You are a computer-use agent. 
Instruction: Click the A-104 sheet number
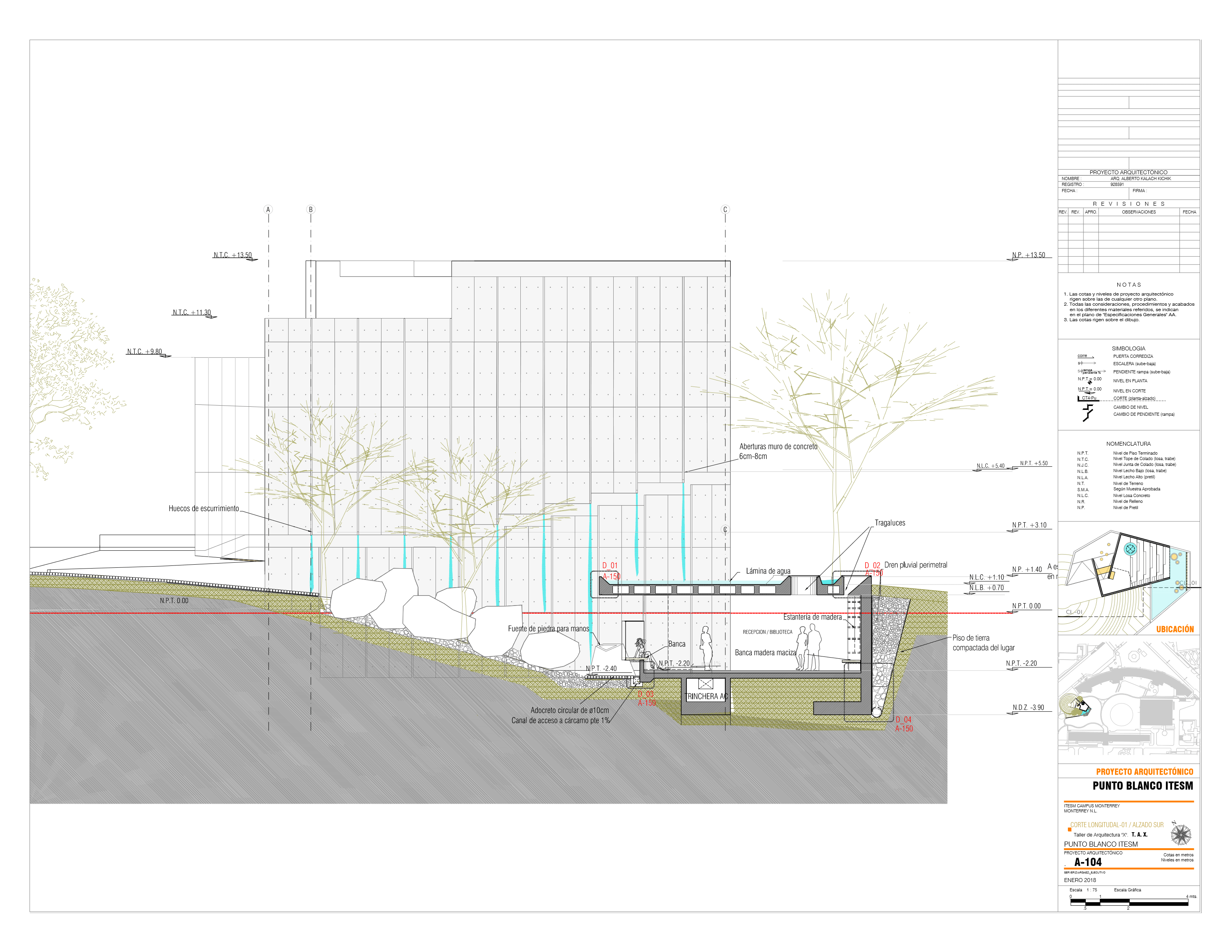coord(1088,862)
